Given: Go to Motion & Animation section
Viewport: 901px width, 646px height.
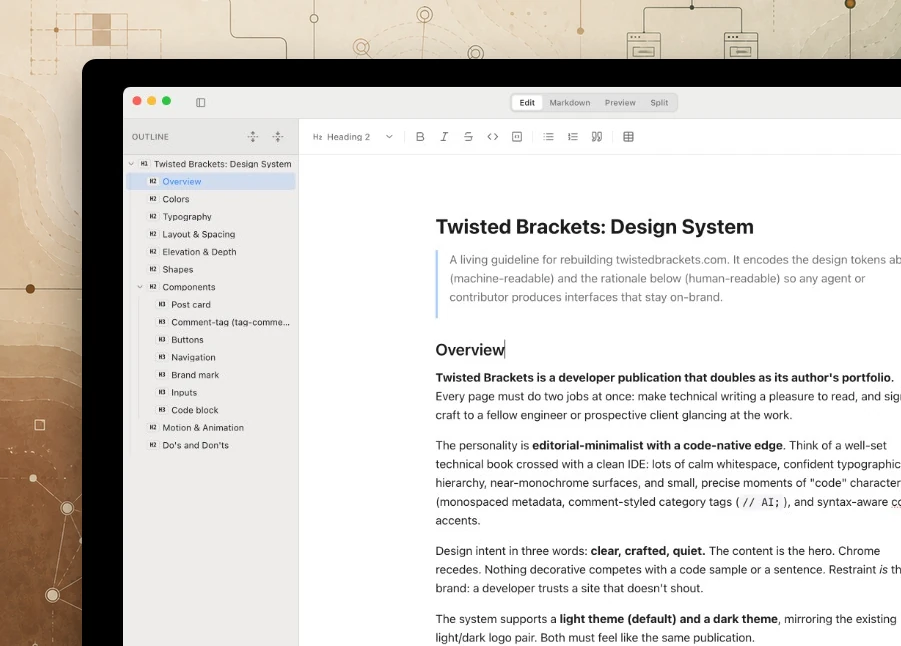Looking at the screenshot, I should 211,428.
